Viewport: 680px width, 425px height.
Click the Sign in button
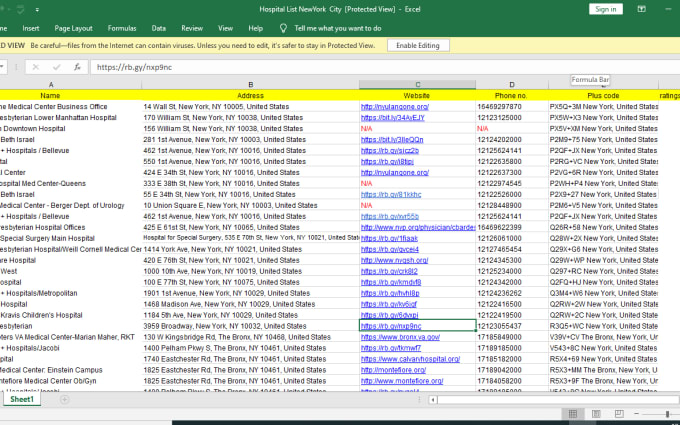605,9
